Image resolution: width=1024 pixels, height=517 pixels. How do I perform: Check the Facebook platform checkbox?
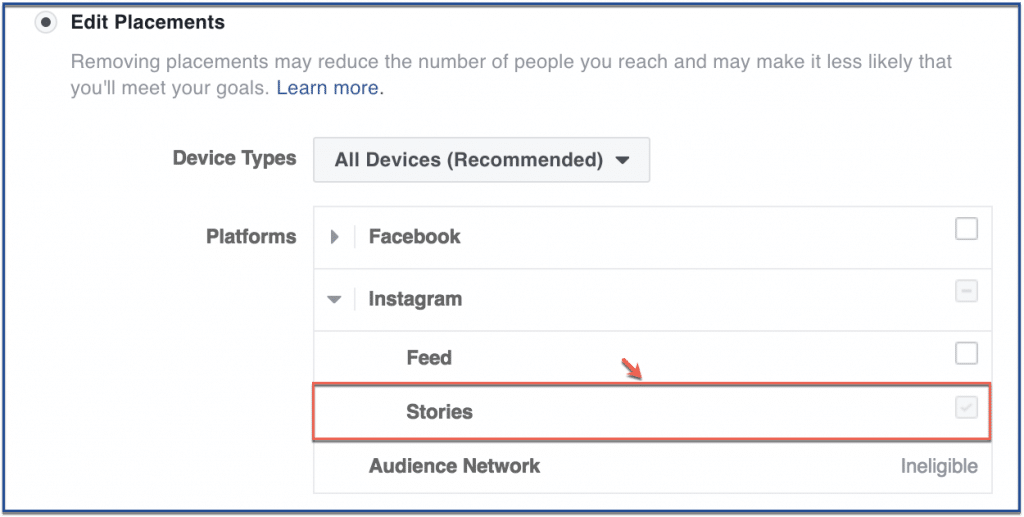pos(966,230)
